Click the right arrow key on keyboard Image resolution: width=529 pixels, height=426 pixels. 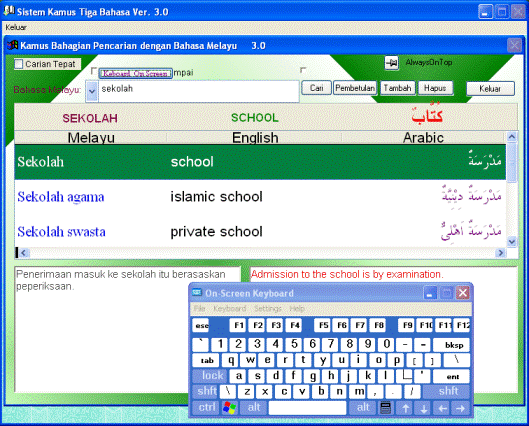[x=460, y=408]
